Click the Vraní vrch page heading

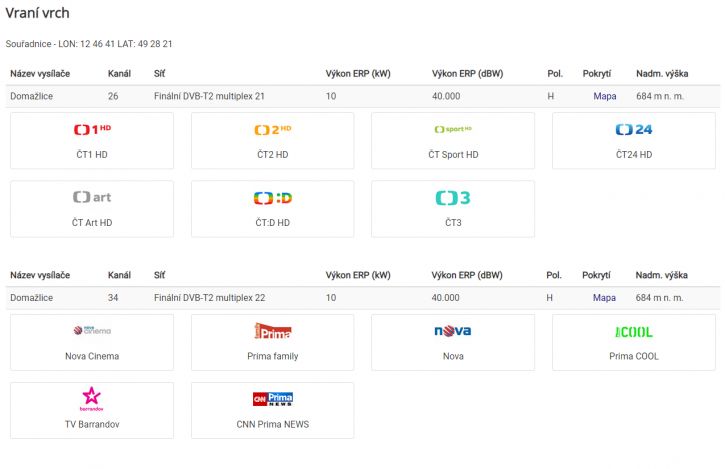pyautogui.click(x=37, y=13)
